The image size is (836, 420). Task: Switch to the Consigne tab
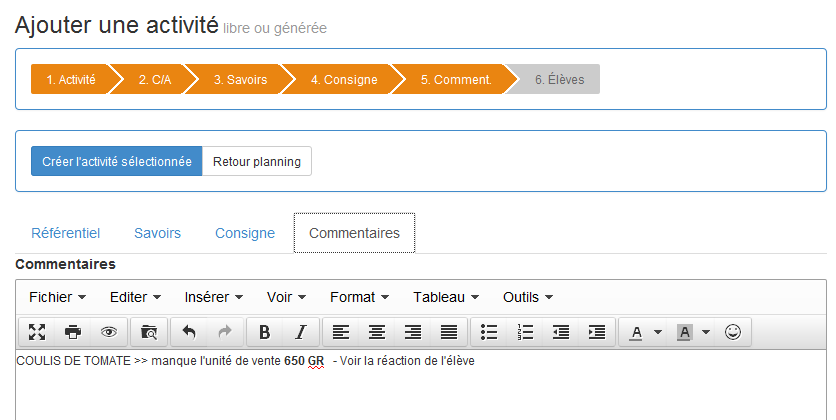point(245,233)
